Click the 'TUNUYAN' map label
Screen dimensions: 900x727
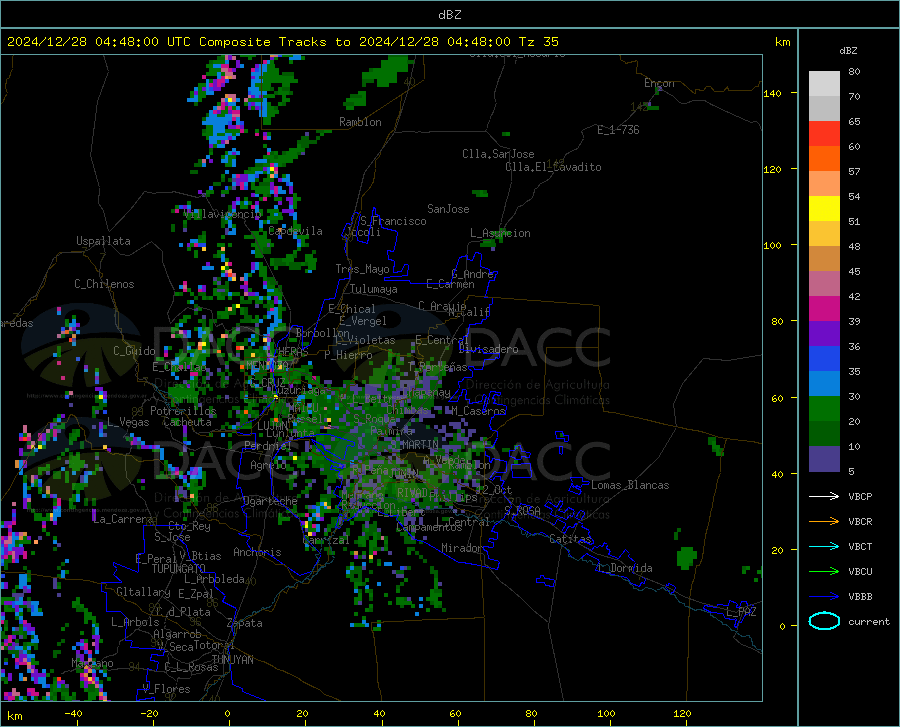tap(232, 660)
